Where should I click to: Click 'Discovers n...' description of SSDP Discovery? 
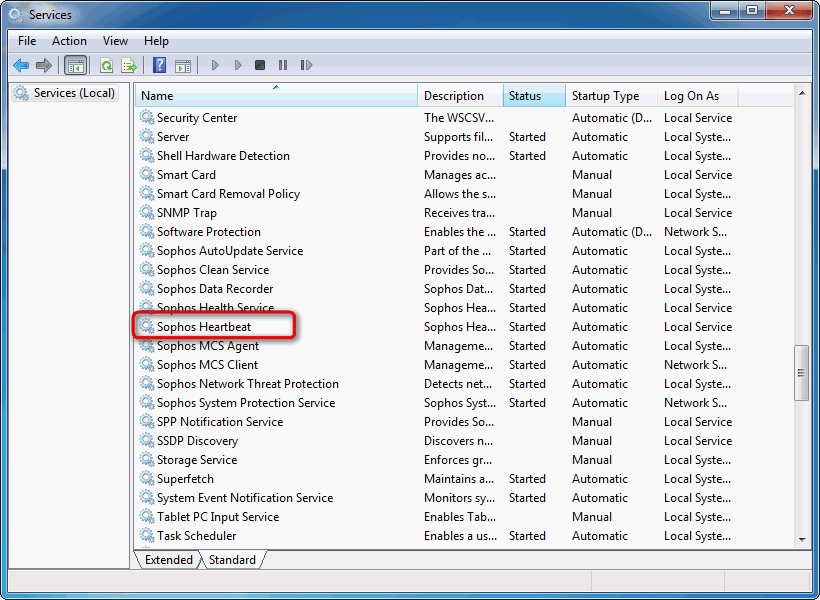point(458,441)
